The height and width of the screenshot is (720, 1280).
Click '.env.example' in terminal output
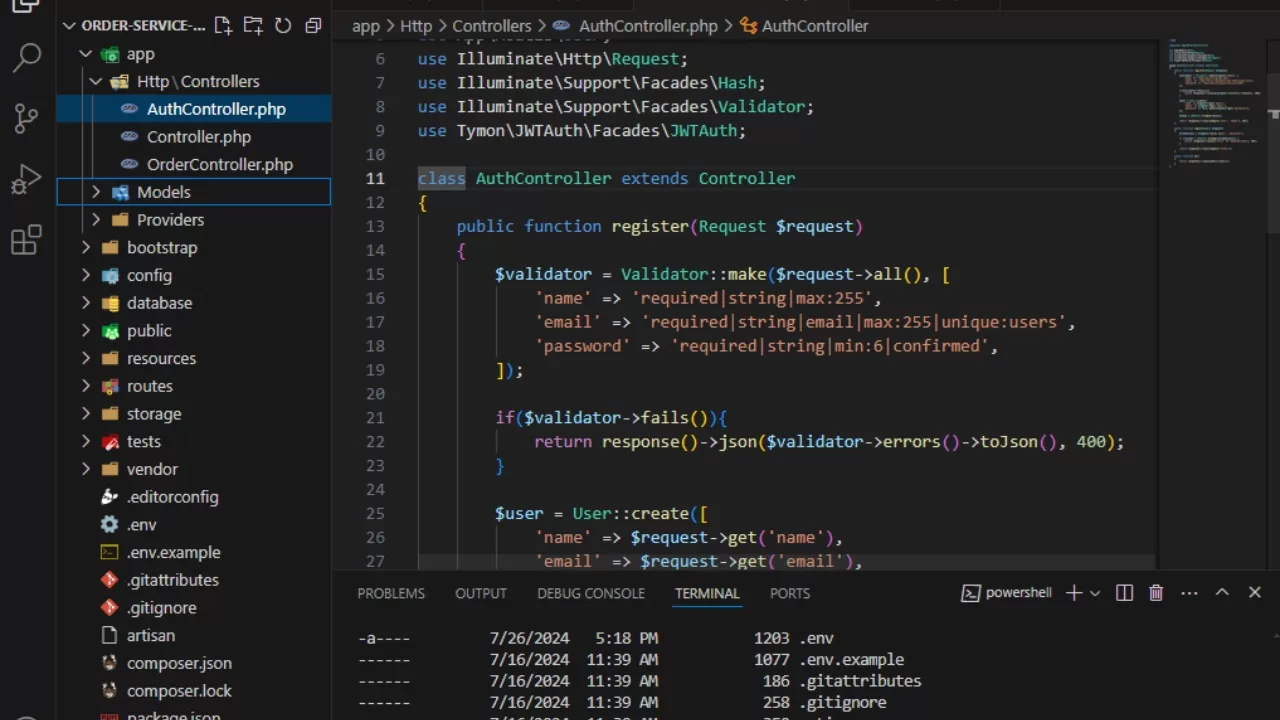pos(851,660)
